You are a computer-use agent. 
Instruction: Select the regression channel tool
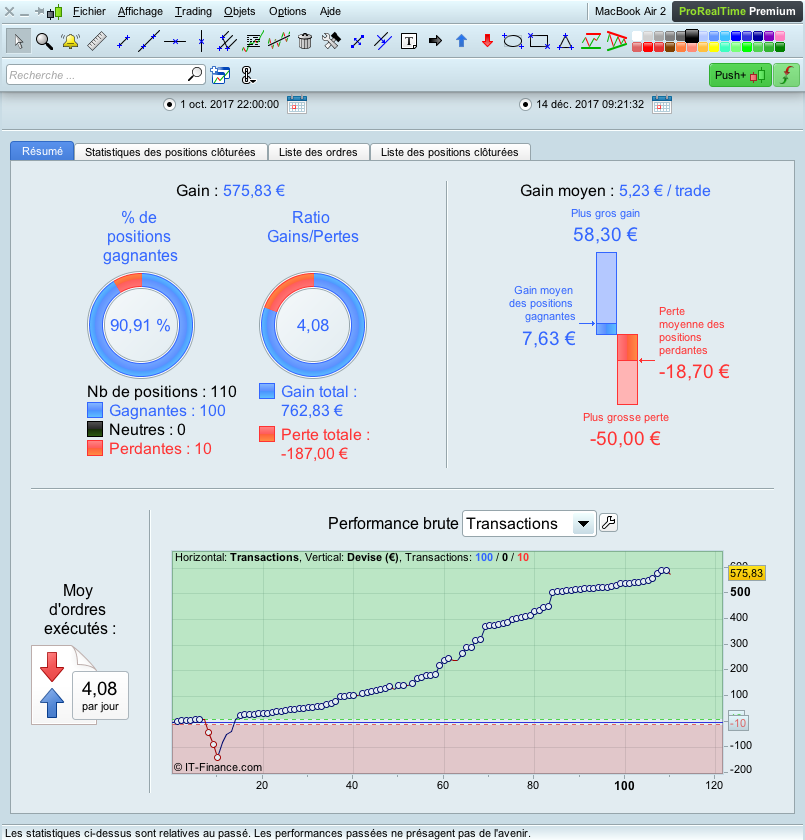tap(279, 41)
